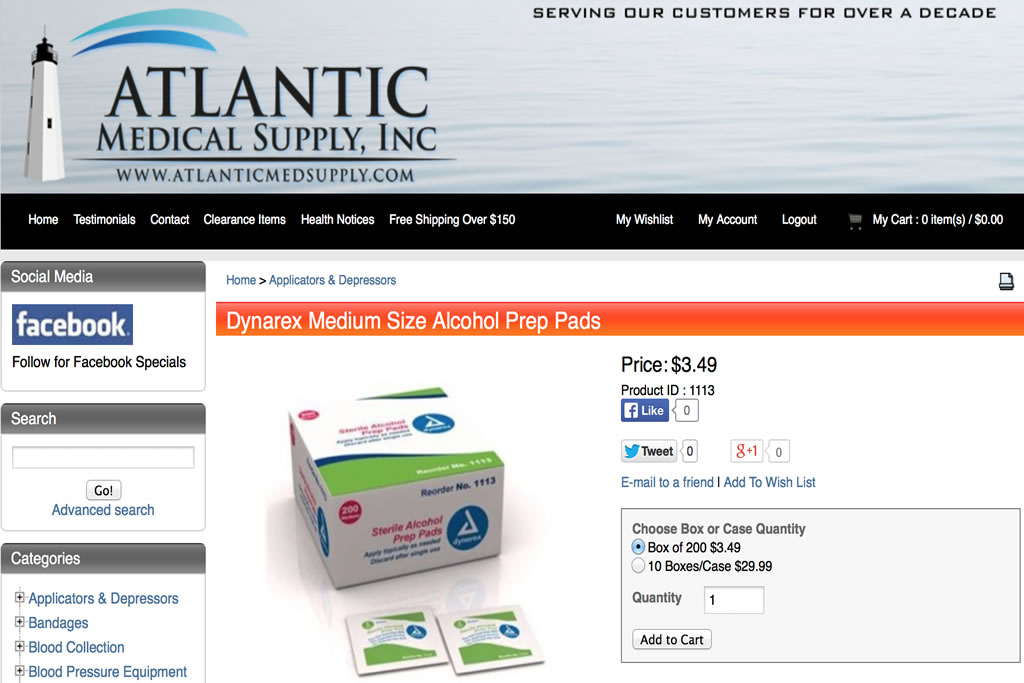Click the Quantity input box
1024x683 pixels.
[734, 600]
